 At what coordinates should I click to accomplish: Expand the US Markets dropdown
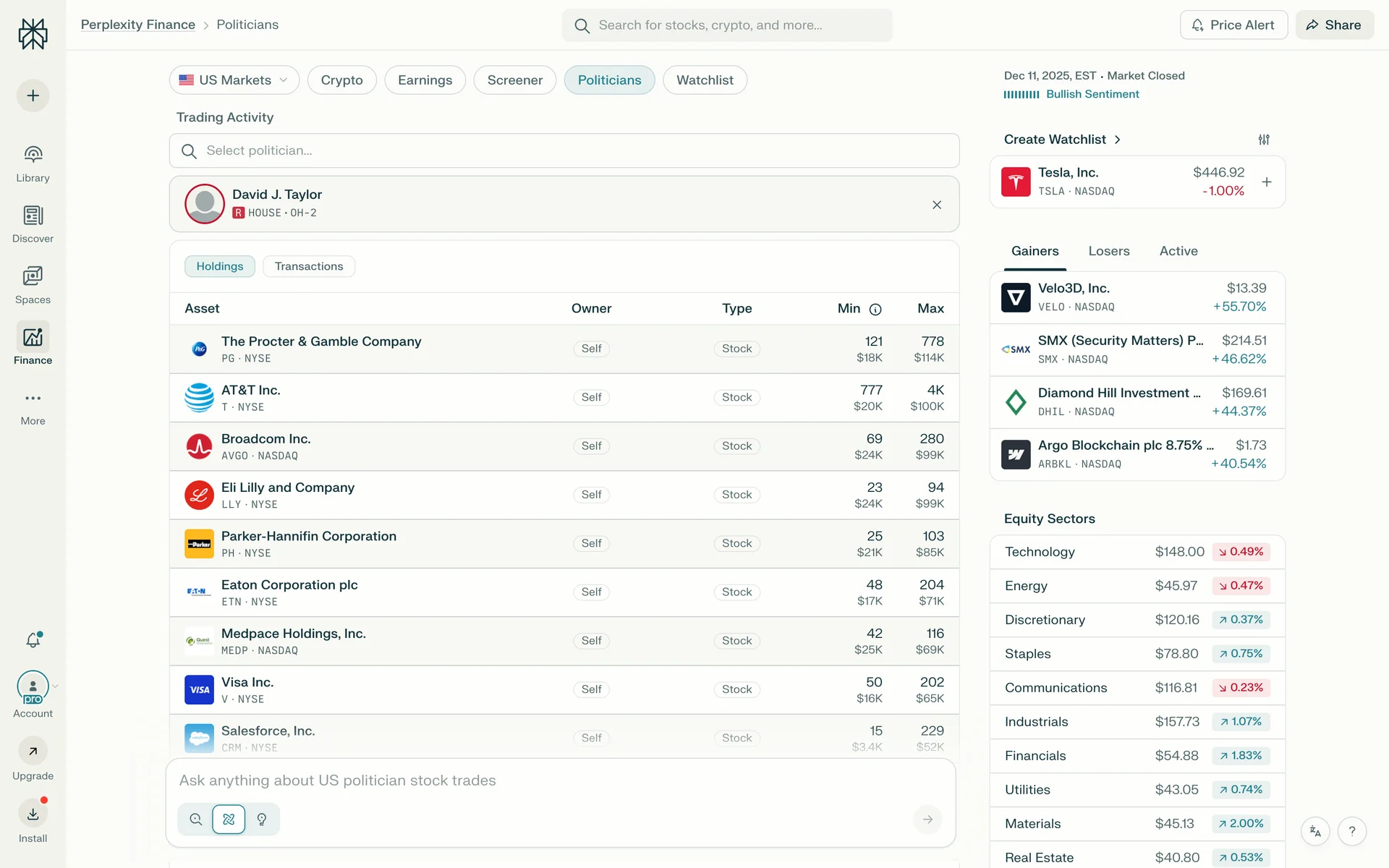(234, 80)
